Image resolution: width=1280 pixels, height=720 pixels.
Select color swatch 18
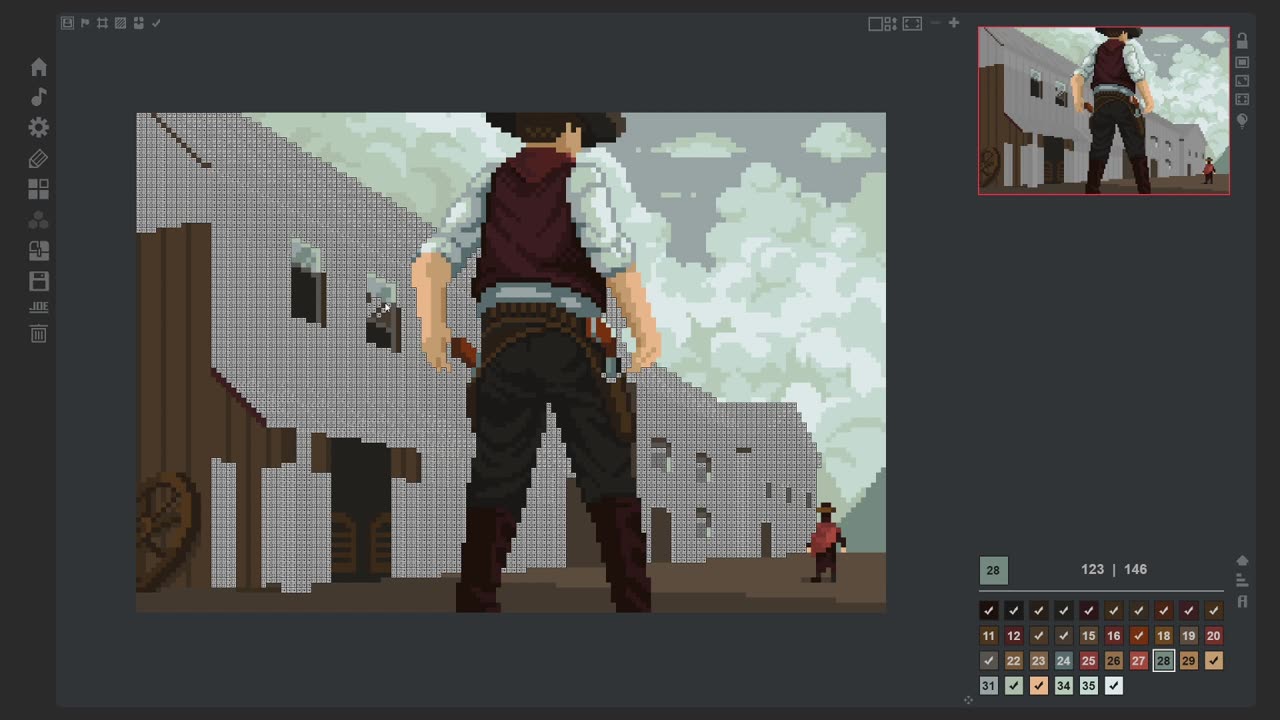pyautogui.click(x=1163, y=635)
